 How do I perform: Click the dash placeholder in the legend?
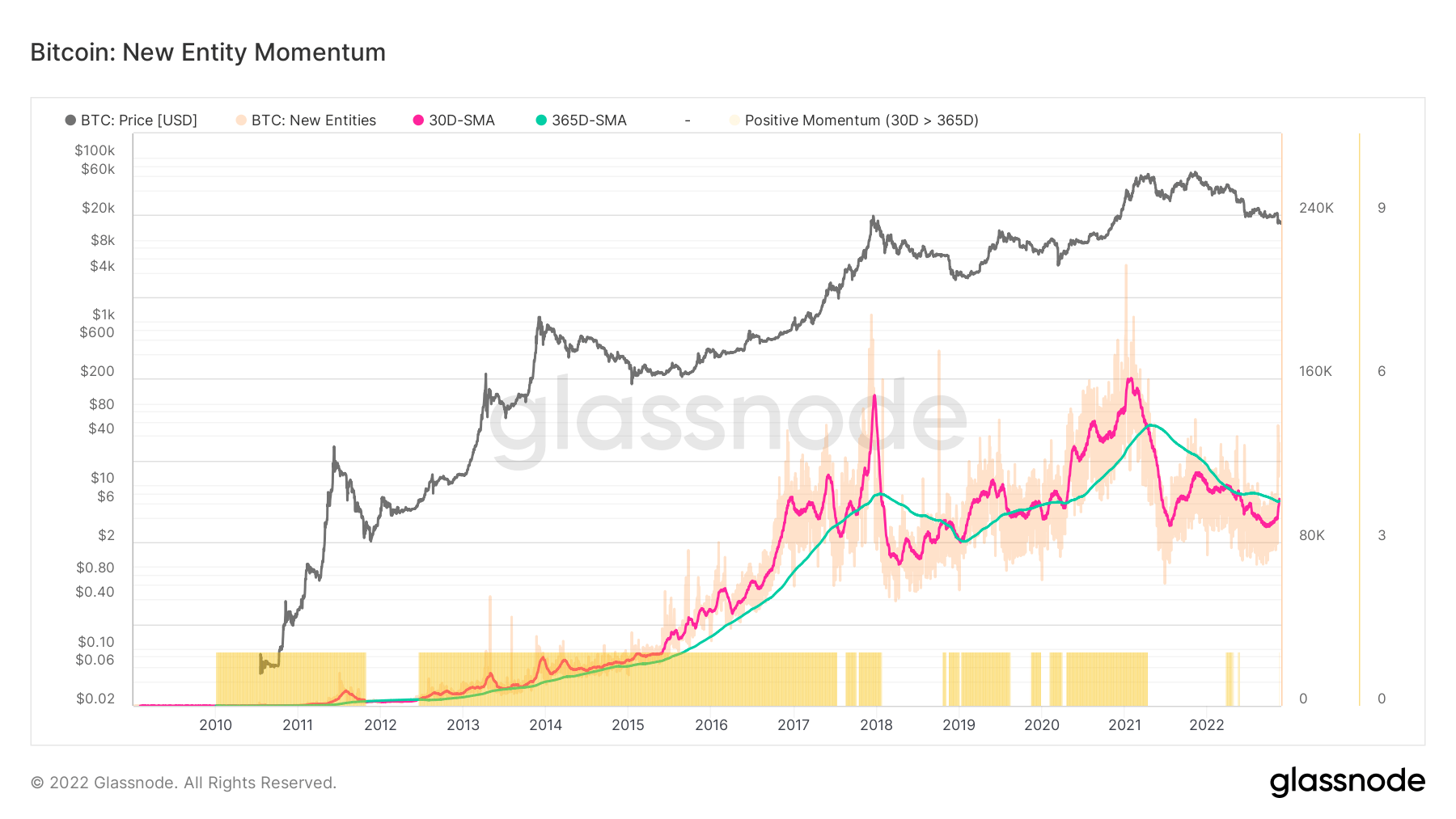coord(688,120)
